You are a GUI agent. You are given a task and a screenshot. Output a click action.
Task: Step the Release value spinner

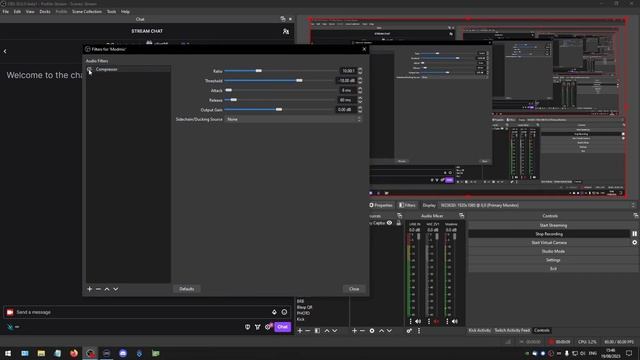pyautogui.click(x=360, y=100)
